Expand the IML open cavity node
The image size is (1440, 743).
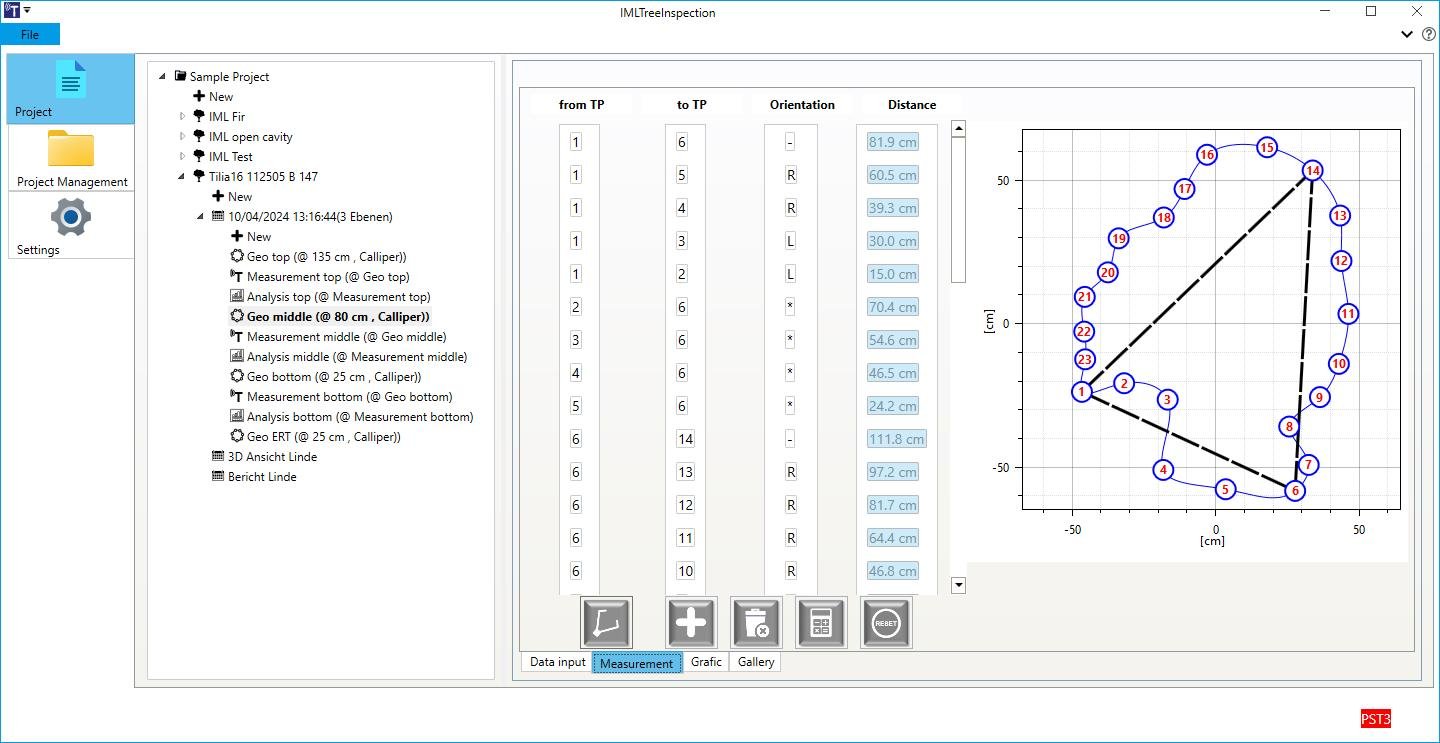pos(183,137)
